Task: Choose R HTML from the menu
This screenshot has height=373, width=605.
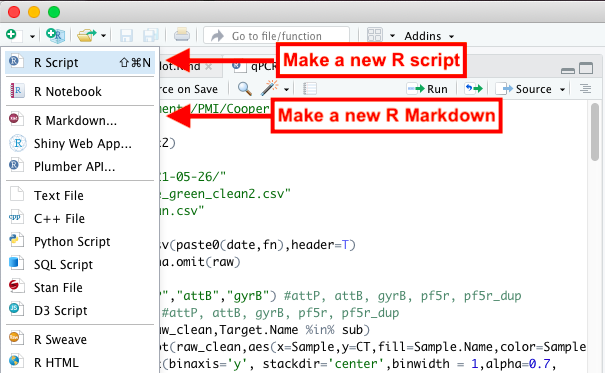Action: click(x=80, y=363)
